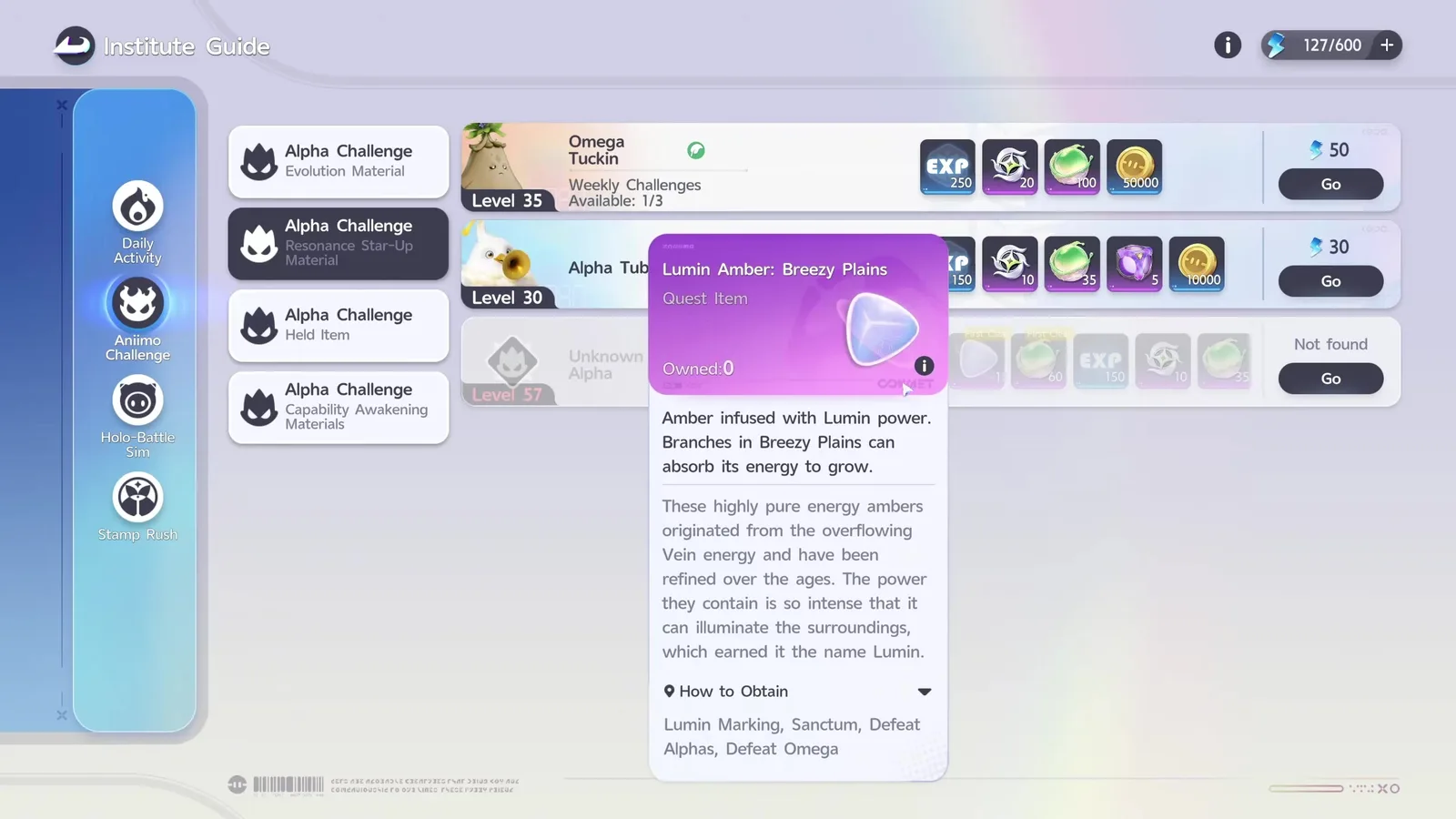View faded green orb reward with quantity 60
This screenshot has width=1456, height=819.
[x=1038, y=361]
